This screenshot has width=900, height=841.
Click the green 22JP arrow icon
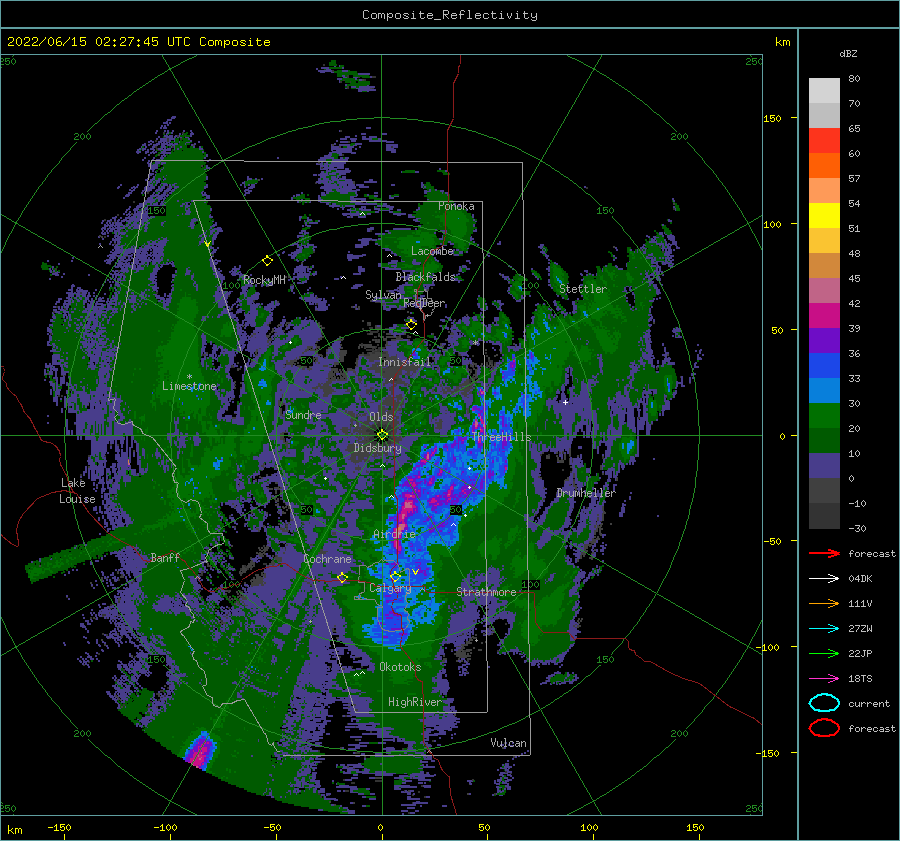pyautogui.click(x=824, y=653)
